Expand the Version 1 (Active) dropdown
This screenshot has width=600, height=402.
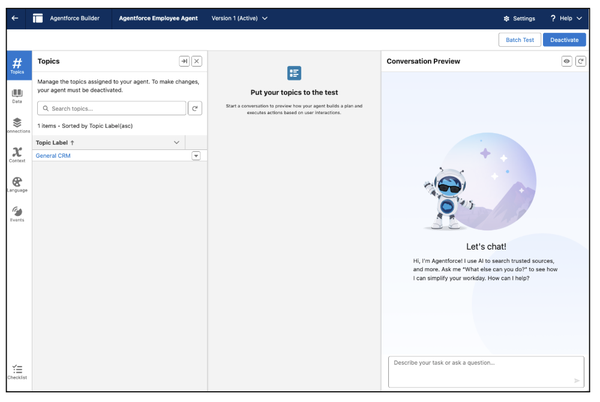(240, 18)
